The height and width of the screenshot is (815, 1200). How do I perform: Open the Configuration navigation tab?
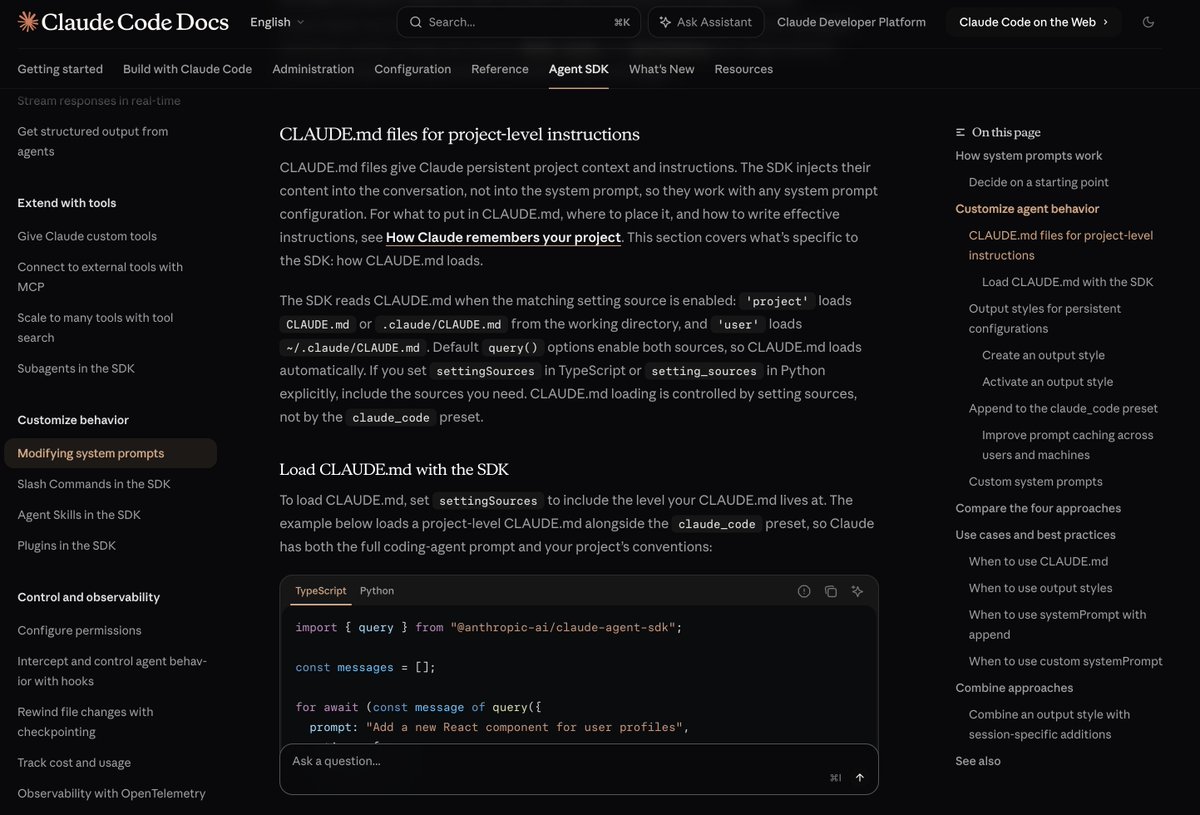point(413,69)
